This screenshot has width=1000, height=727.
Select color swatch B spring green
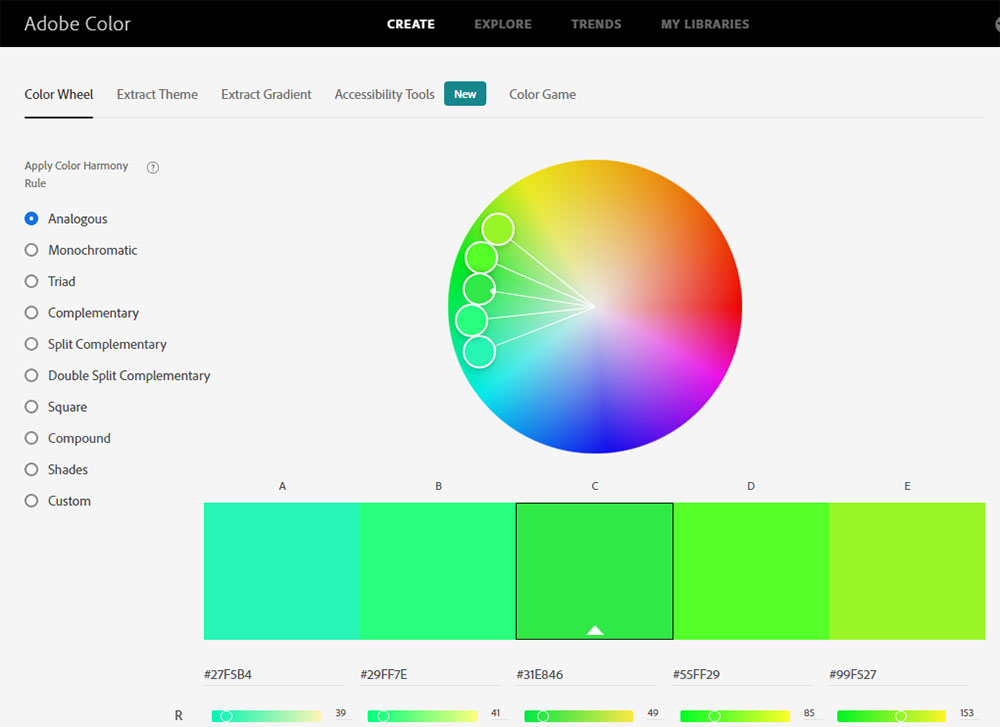point(438,571)
